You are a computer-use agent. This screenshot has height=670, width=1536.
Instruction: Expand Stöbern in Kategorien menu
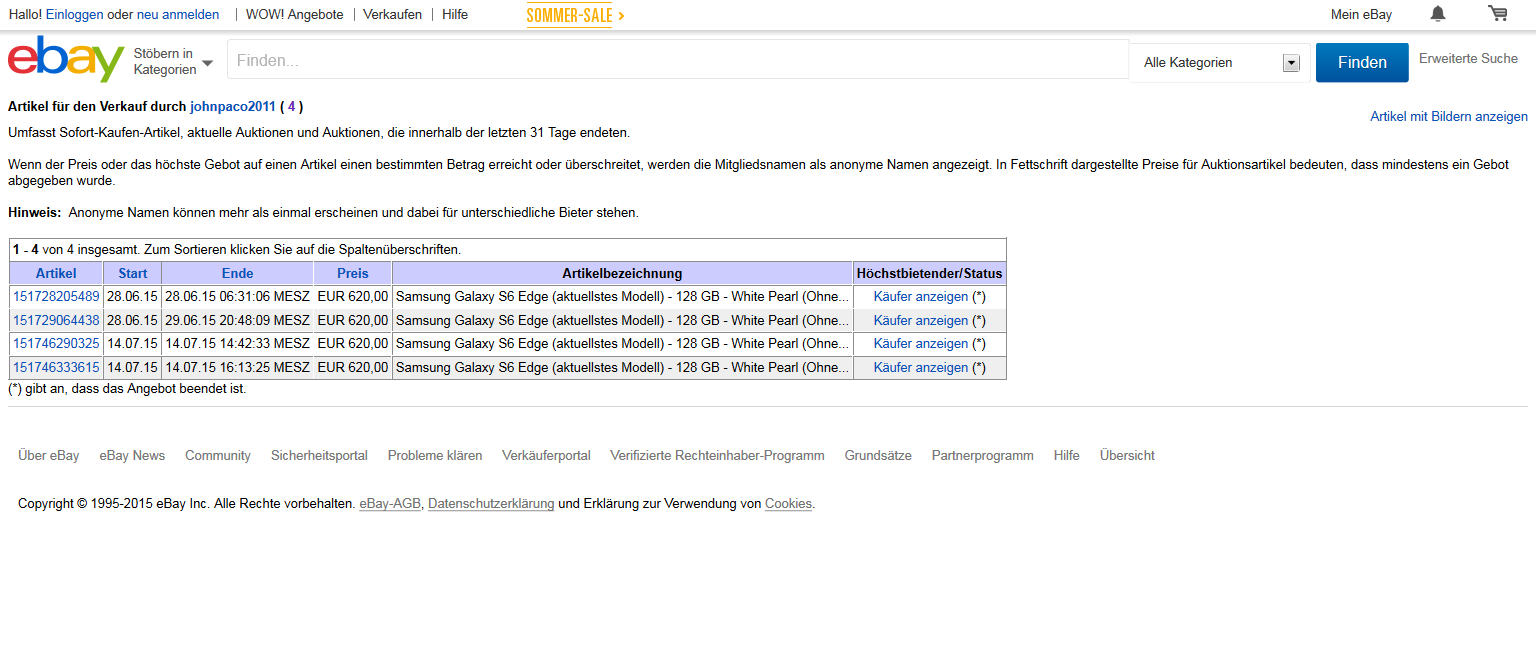[x=173, y=62]
